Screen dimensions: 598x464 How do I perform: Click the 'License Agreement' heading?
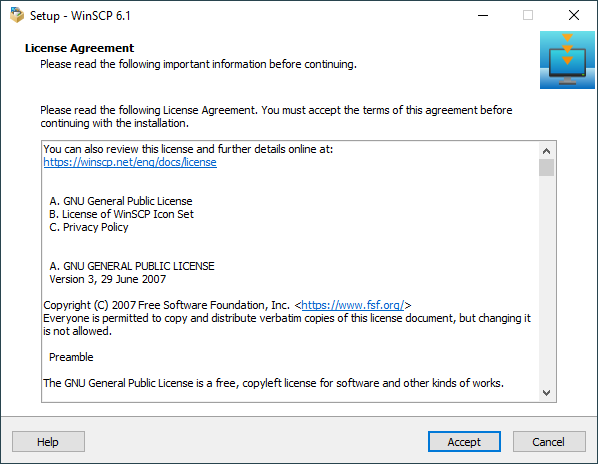tap(79, 48)
